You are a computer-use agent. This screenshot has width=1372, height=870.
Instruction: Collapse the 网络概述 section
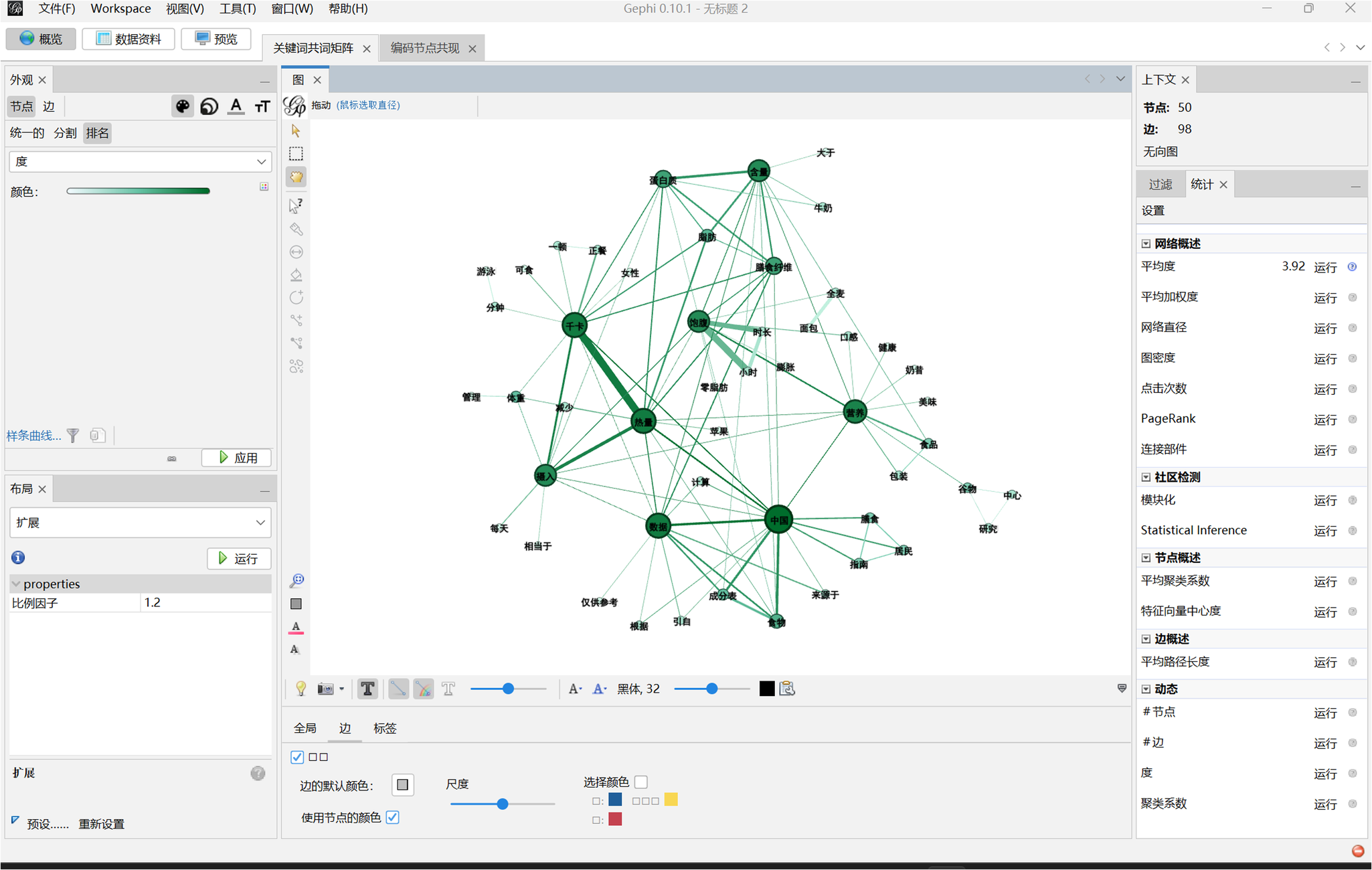[1146, 244]
